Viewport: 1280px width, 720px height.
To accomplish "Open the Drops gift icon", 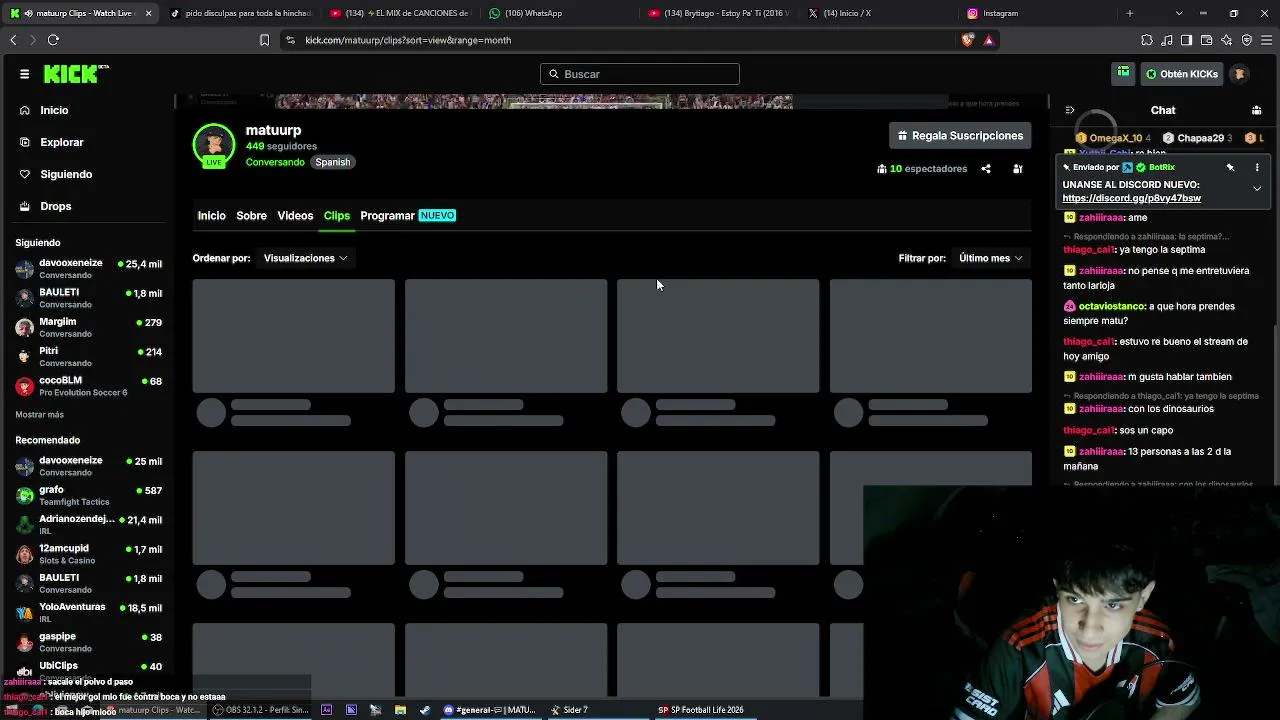I will point(25,206).
